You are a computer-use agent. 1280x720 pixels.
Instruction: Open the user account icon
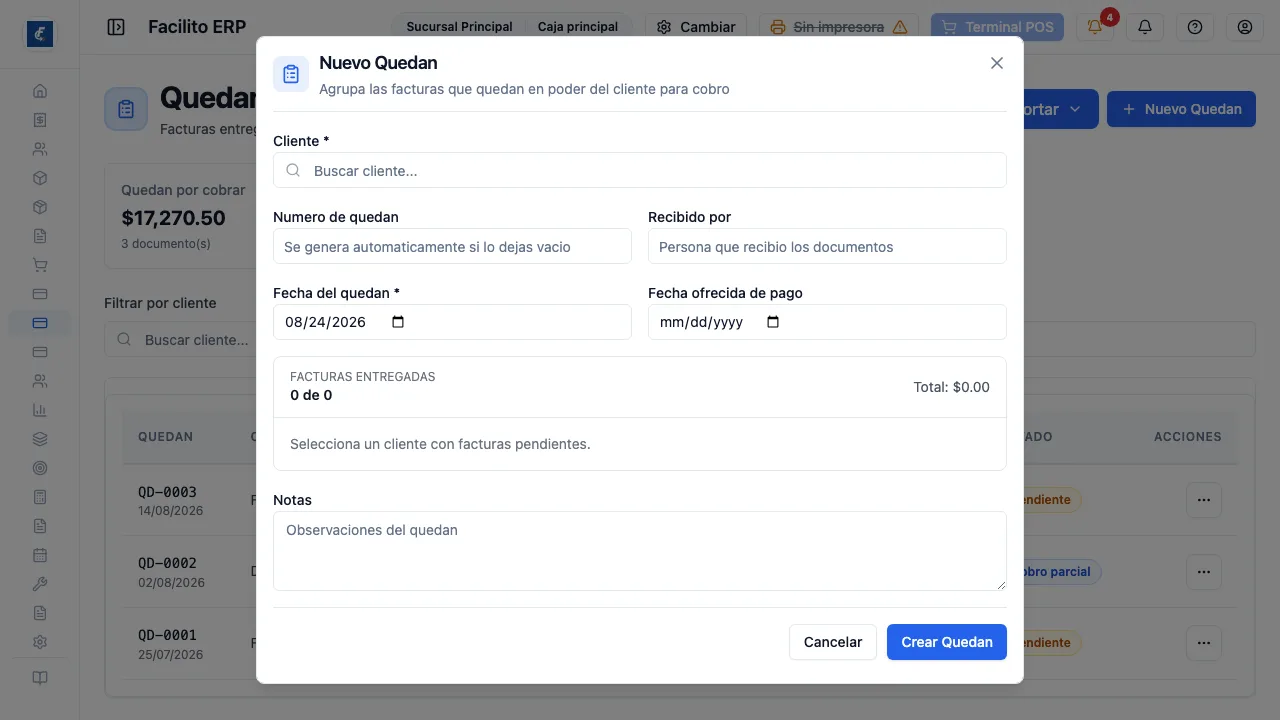(1245, 27)
